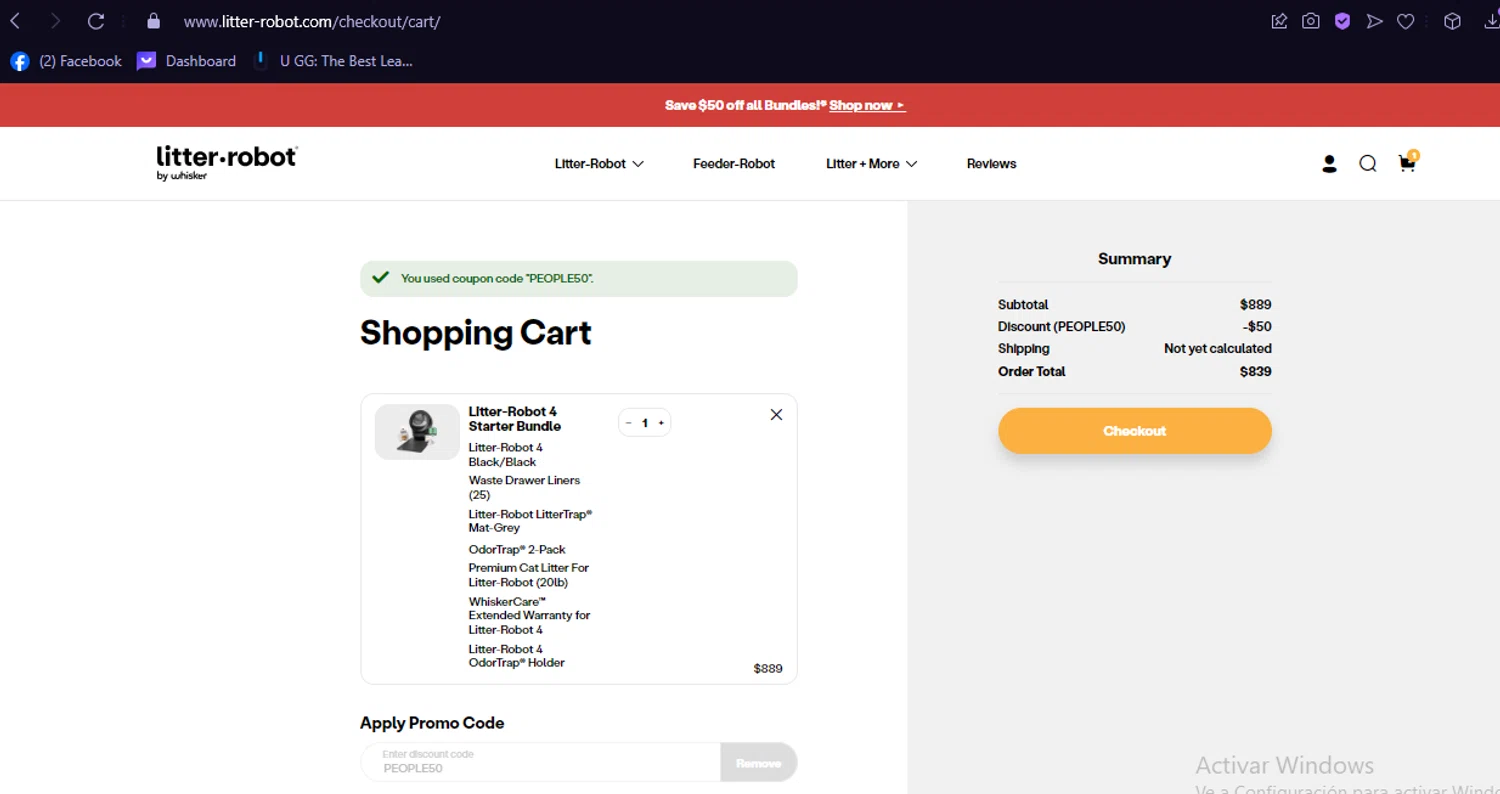Click the edit page icon in browser toolbar
This screenshot has height=794, width=1500.
[x=1279, y=21]
